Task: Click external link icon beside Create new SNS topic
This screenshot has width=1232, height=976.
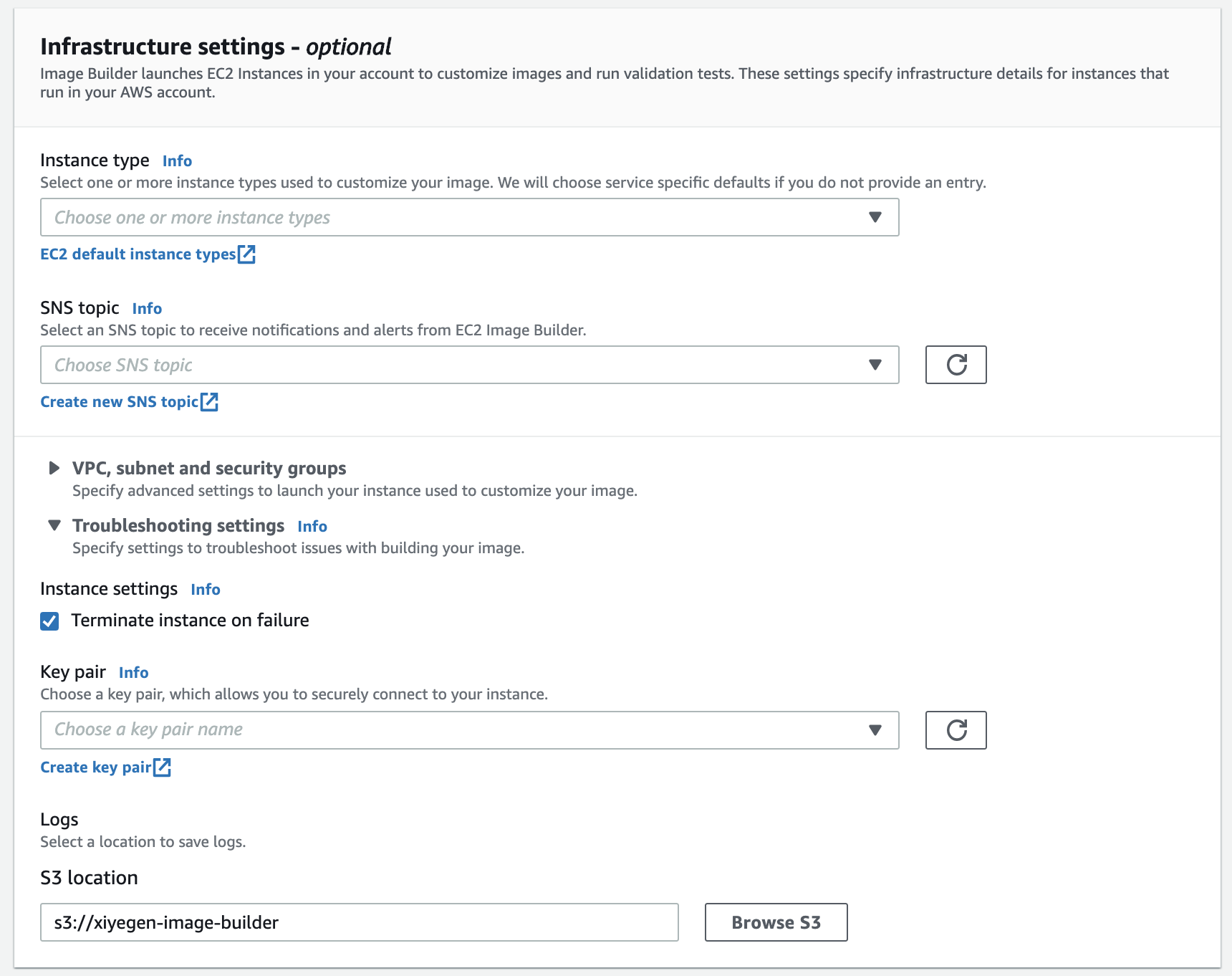Action: click(209, 402)
